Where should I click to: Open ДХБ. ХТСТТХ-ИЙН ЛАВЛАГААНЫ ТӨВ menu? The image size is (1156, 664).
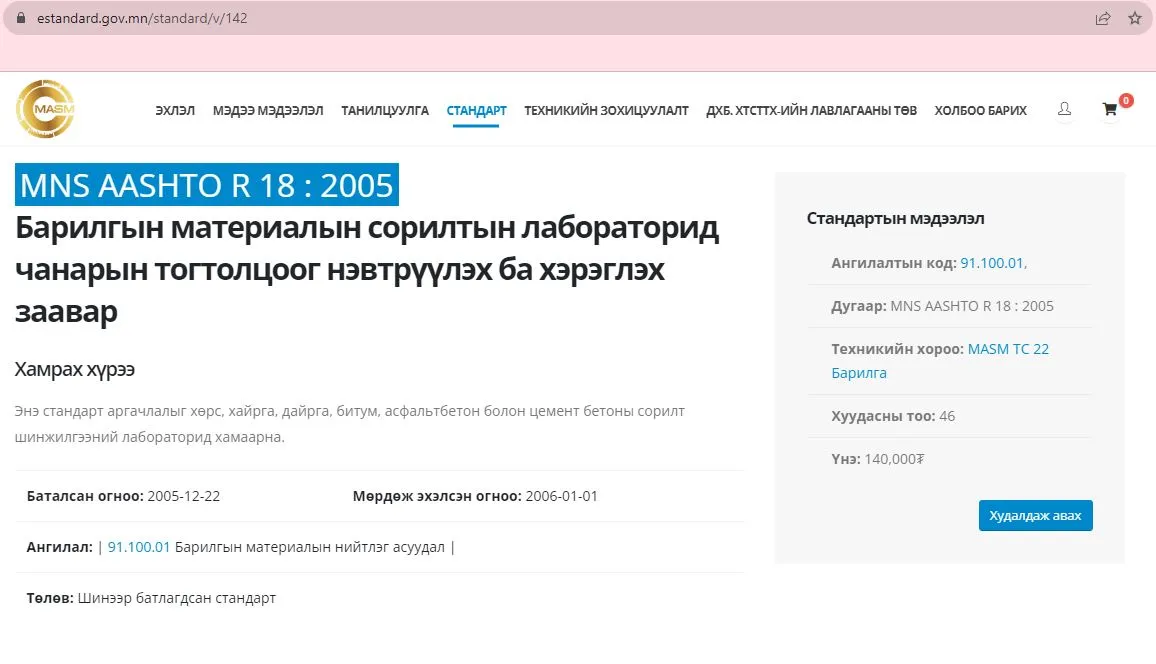point(812,111)
